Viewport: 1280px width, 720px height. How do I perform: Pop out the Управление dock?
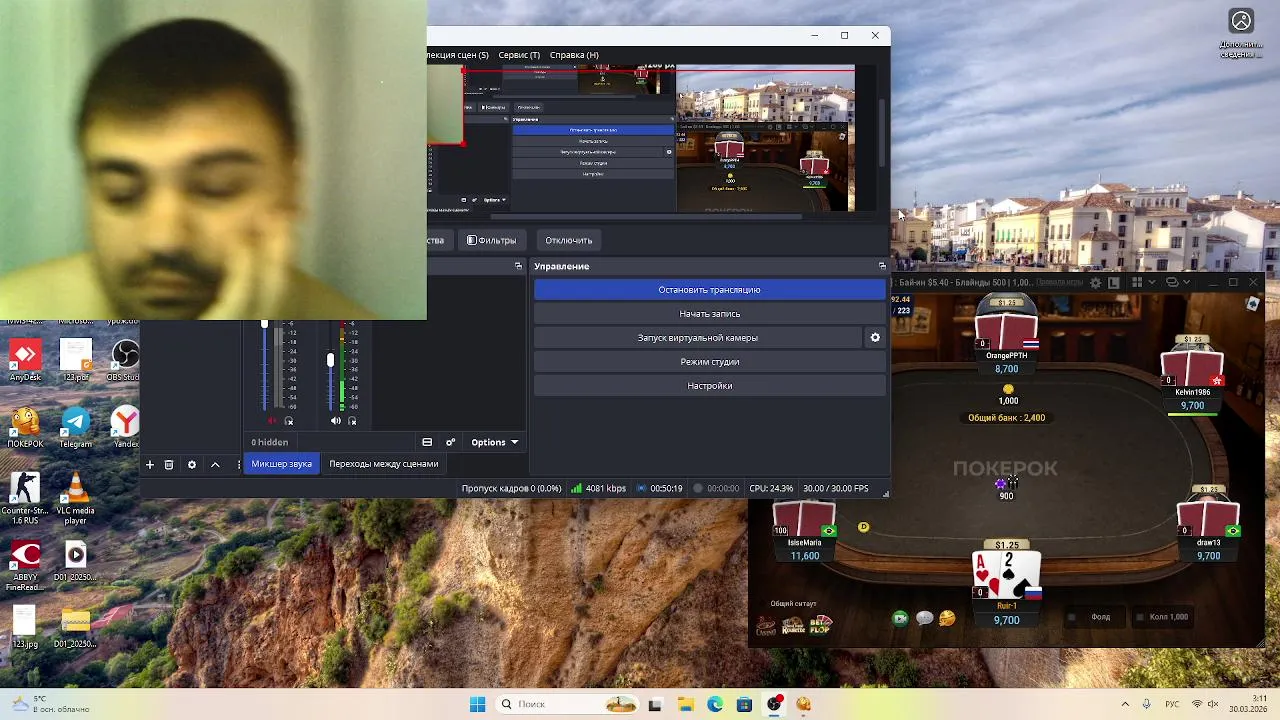click(x=882, y=266)
